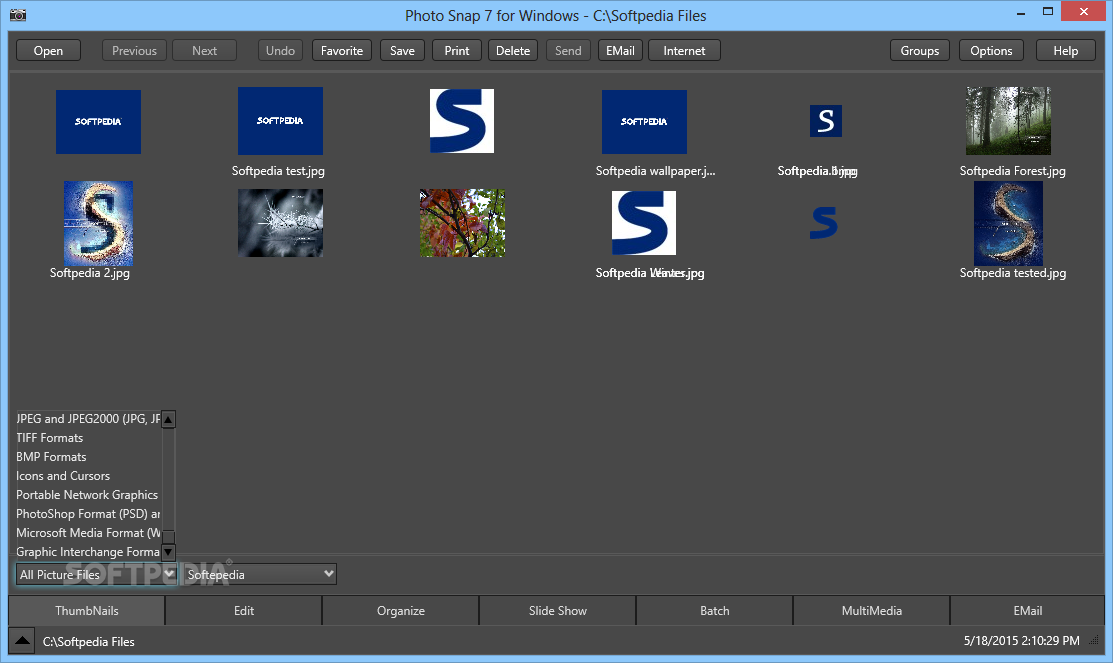Select the small blue S thumbnail without background
The image size is (1113, 663).
coord(824,223)
